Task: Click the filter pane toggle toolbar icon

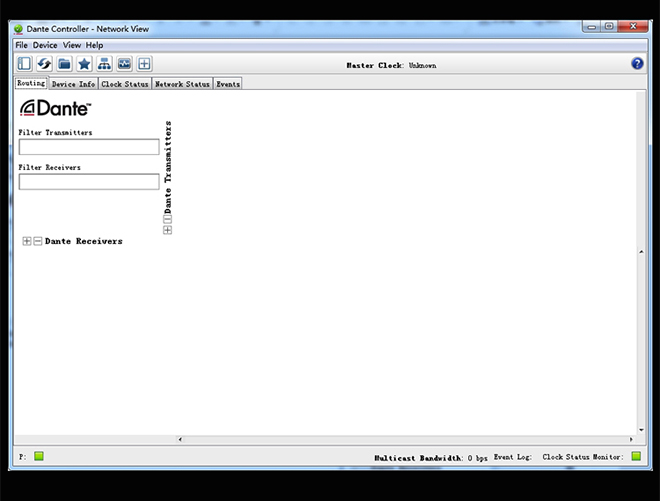Action: coord(24,64)
